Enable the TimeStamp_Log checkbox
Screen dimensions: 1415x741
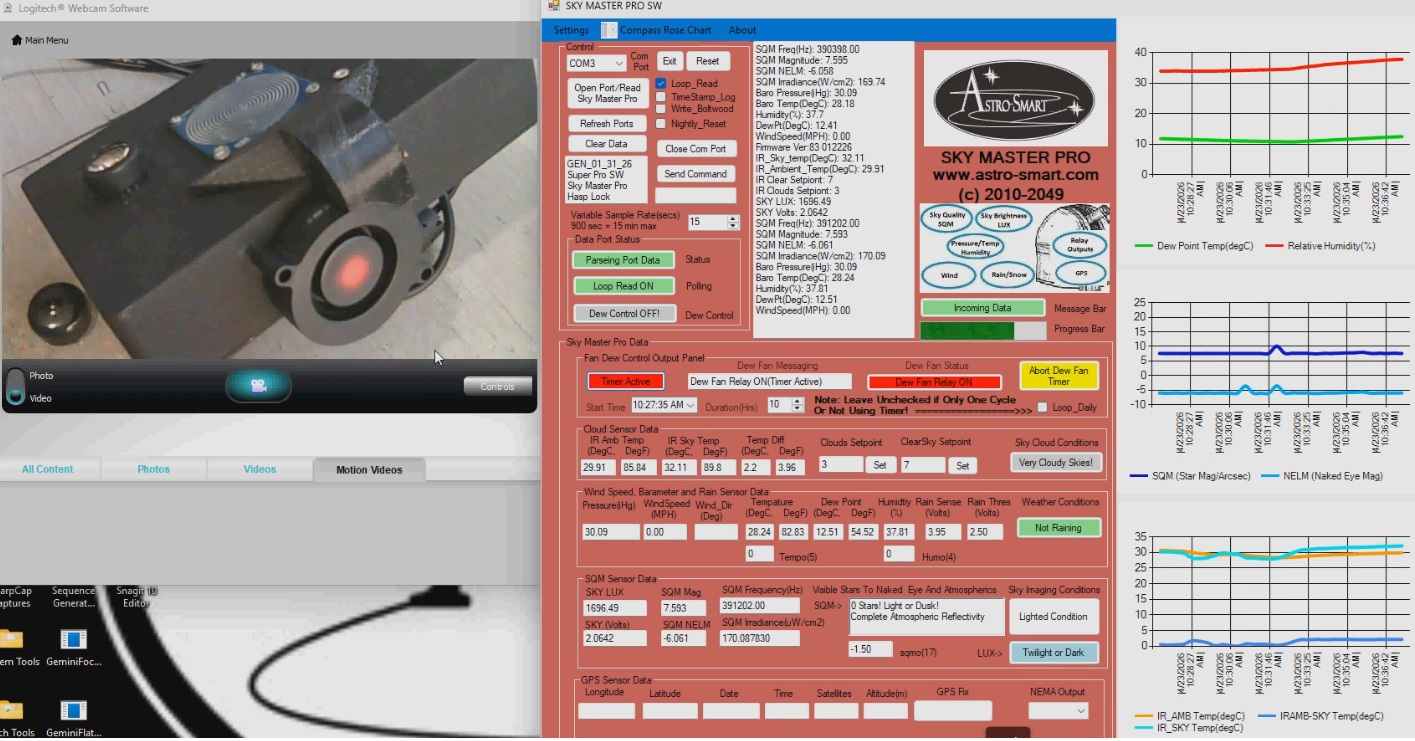(661, 97)
